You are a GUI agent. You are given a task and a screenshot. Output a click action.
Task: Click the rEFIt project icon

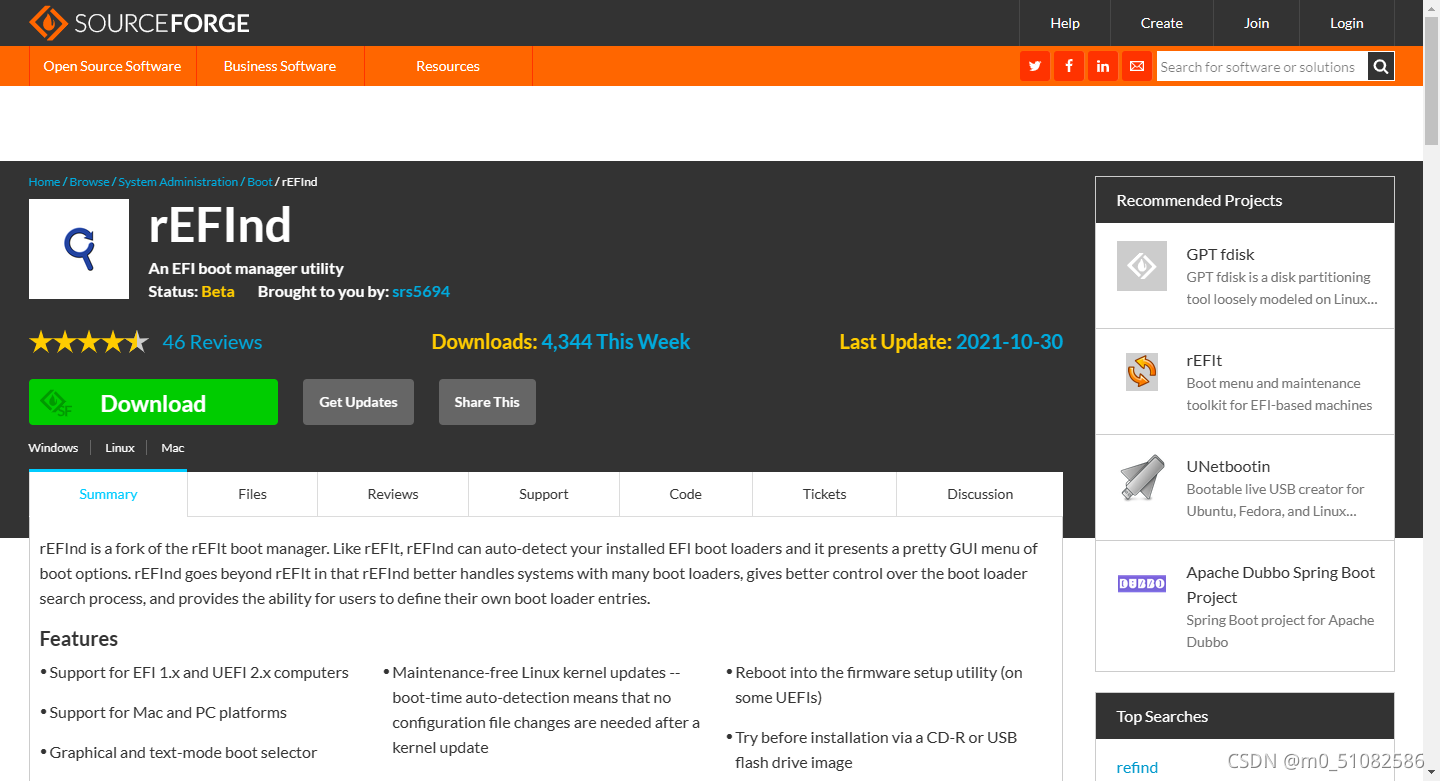coord(1142,372)
